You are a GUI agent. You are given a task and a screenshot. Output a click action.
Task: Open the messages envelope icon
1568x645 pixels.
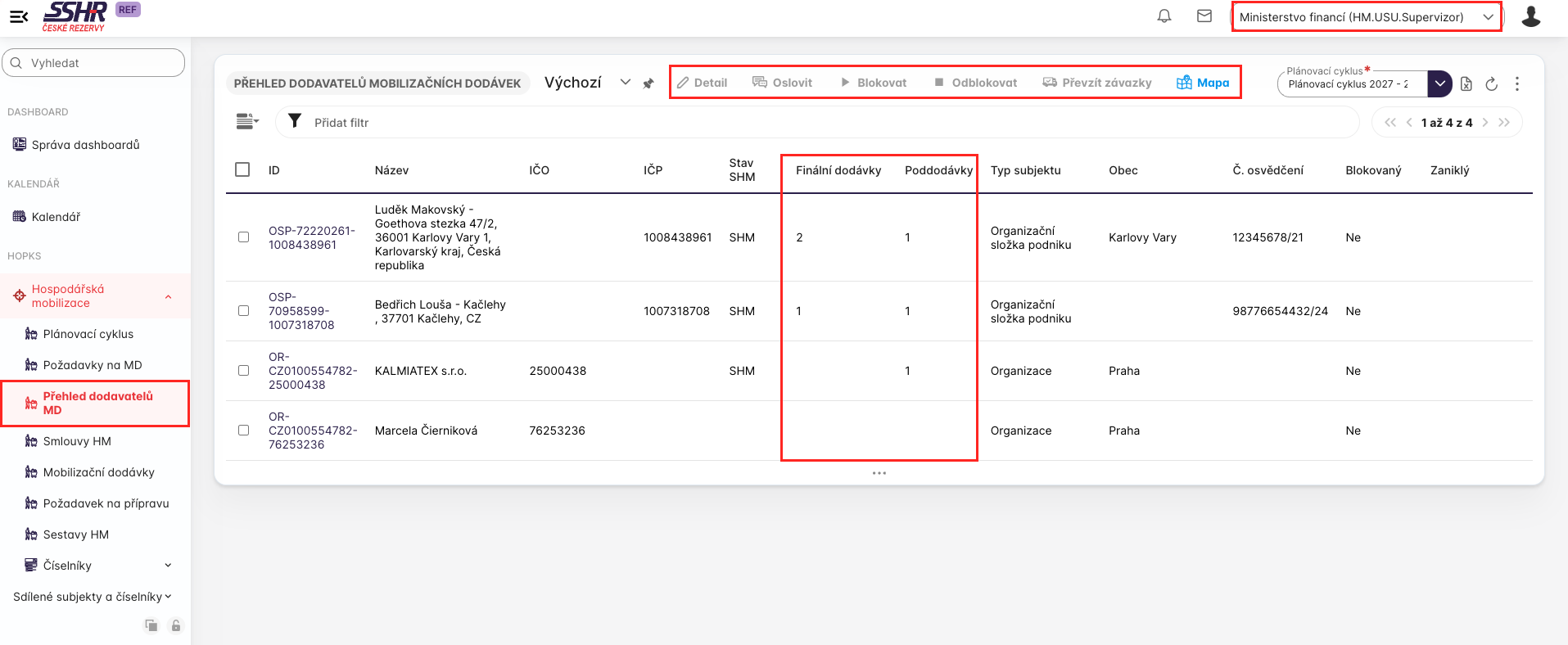[1204, 16]
